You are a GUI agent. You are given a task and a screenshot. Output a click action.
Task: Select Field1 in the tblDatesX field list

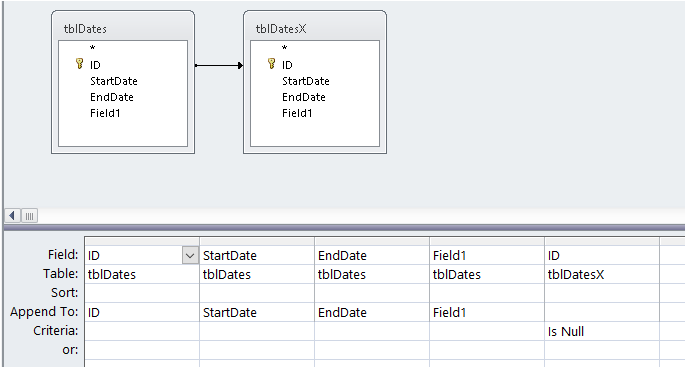click(x=297, y=113)
